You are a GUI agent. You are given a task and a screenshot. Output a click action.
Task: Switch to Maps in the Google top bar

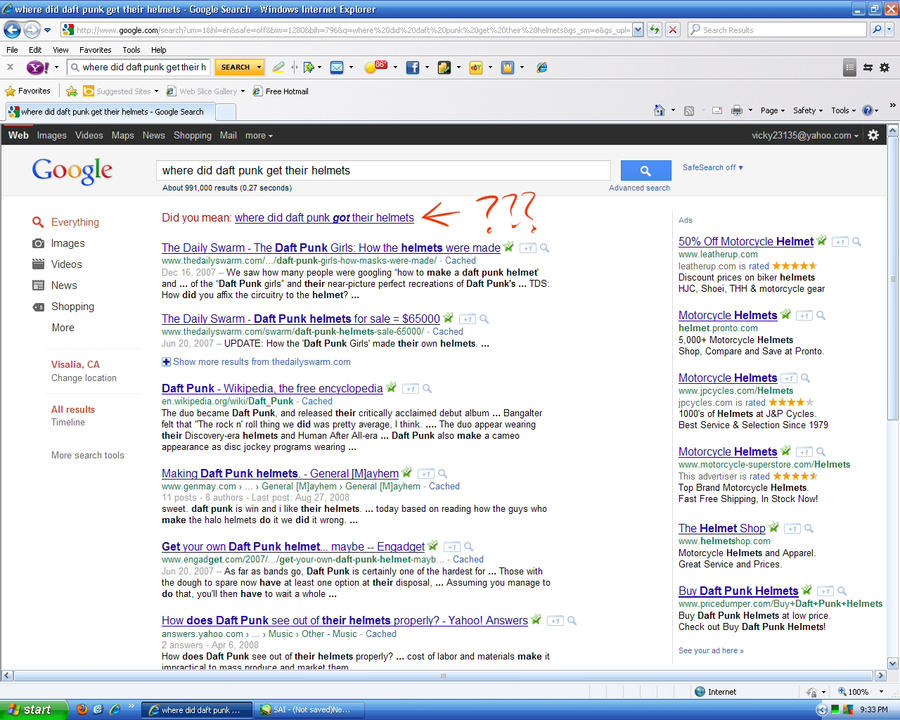point(122,136)
